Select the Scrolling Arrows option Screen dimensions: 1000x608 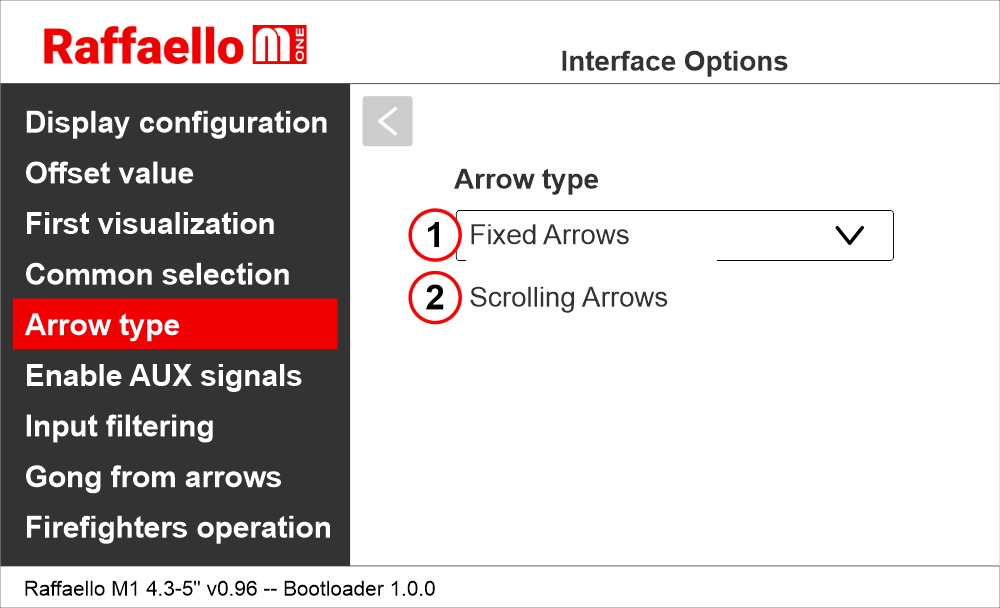click(x=568, y=298)
